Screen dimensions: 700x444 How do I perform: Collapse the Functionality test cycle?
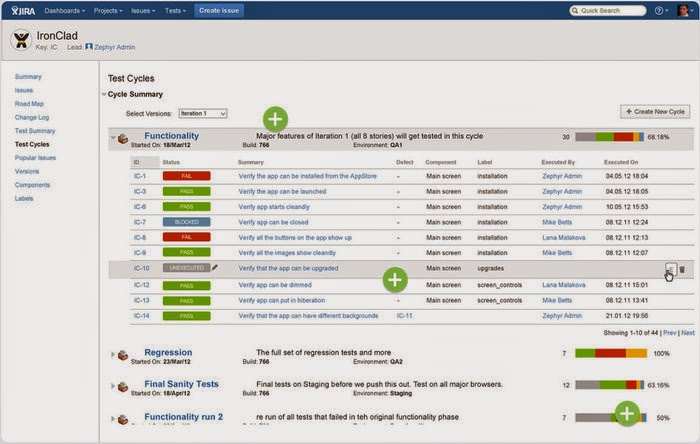(112, 138)
